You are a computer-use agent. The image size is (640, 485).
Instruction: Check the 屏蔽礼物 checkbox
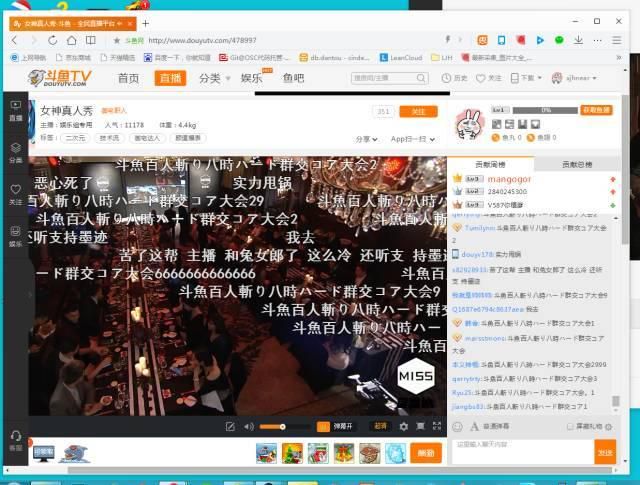coord(570,427)
